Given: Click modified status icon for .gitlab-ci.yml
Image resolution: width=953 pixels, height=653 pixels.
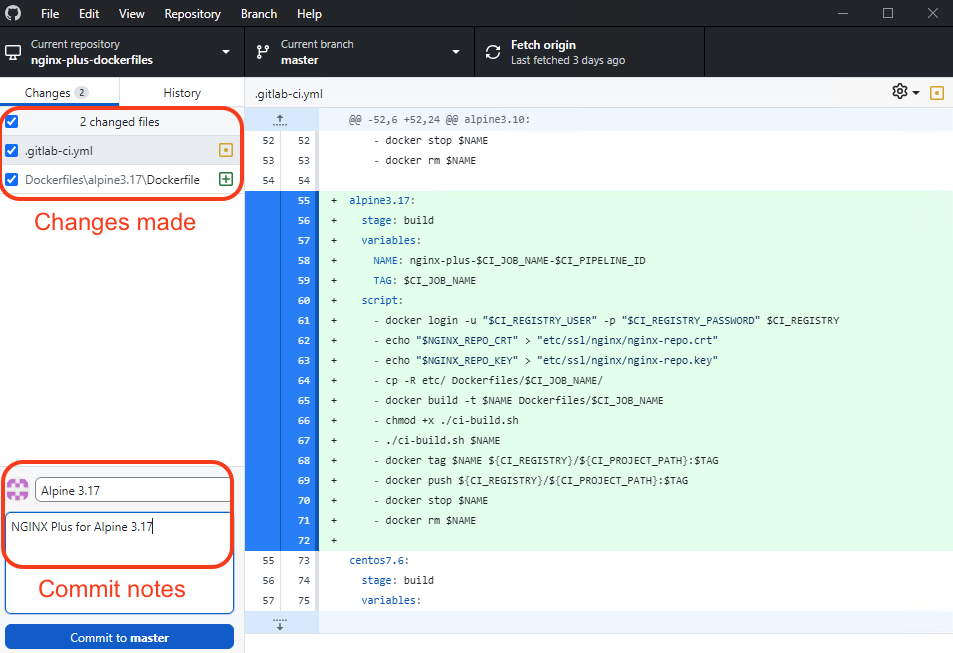Looking at the screenshot, I should (x=225, y=150).
